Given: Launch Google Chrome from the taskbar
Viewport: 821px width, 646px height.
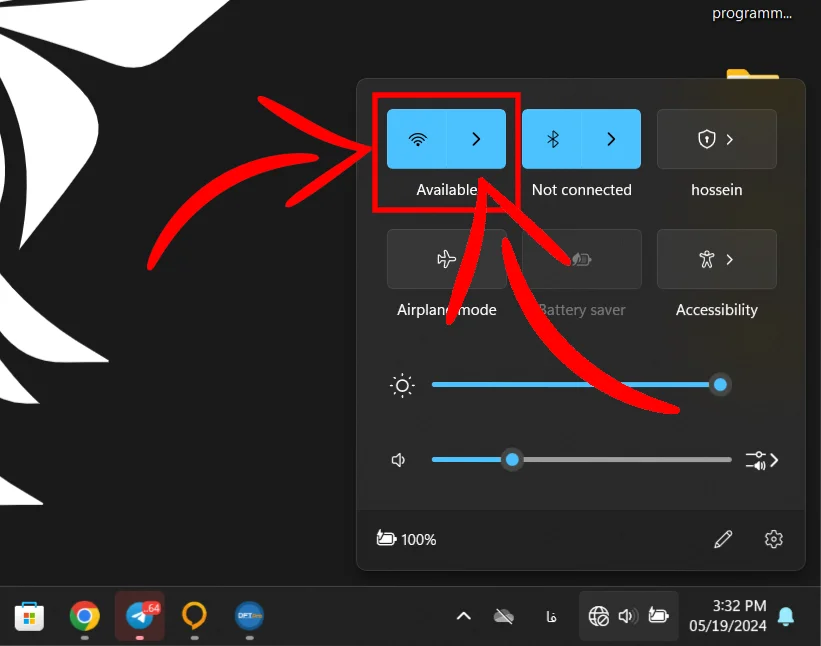Looking at the screenshot, I should click(84, 616).
